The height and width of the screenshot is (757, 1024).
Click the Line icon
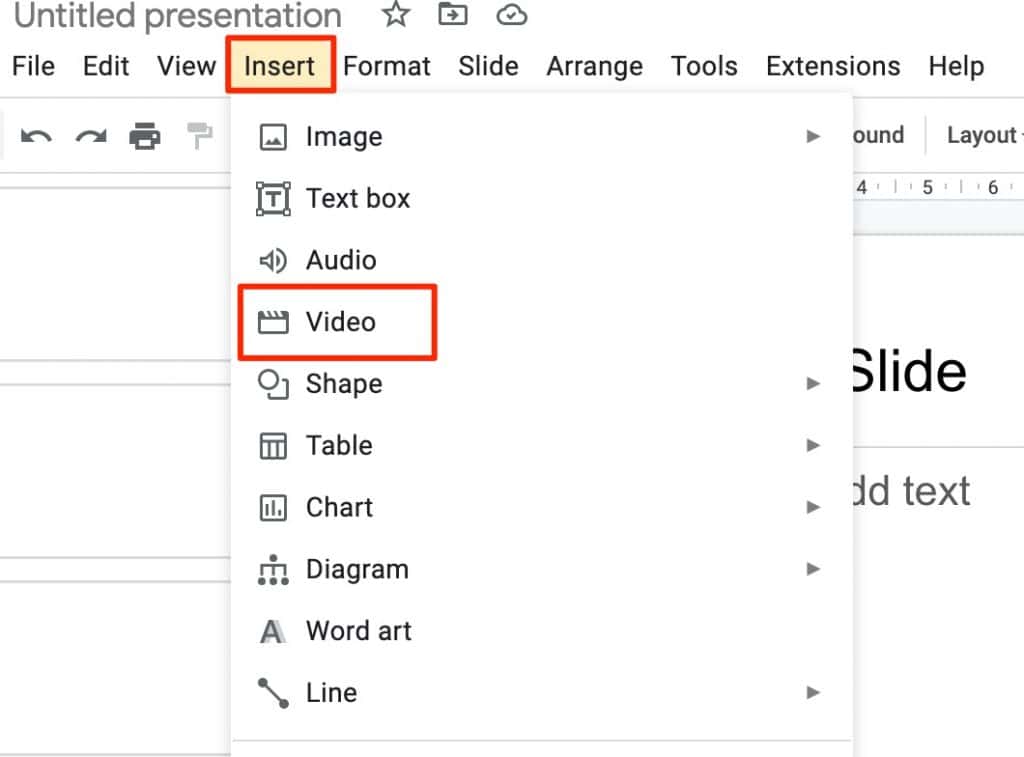click(x=273, y=693)
